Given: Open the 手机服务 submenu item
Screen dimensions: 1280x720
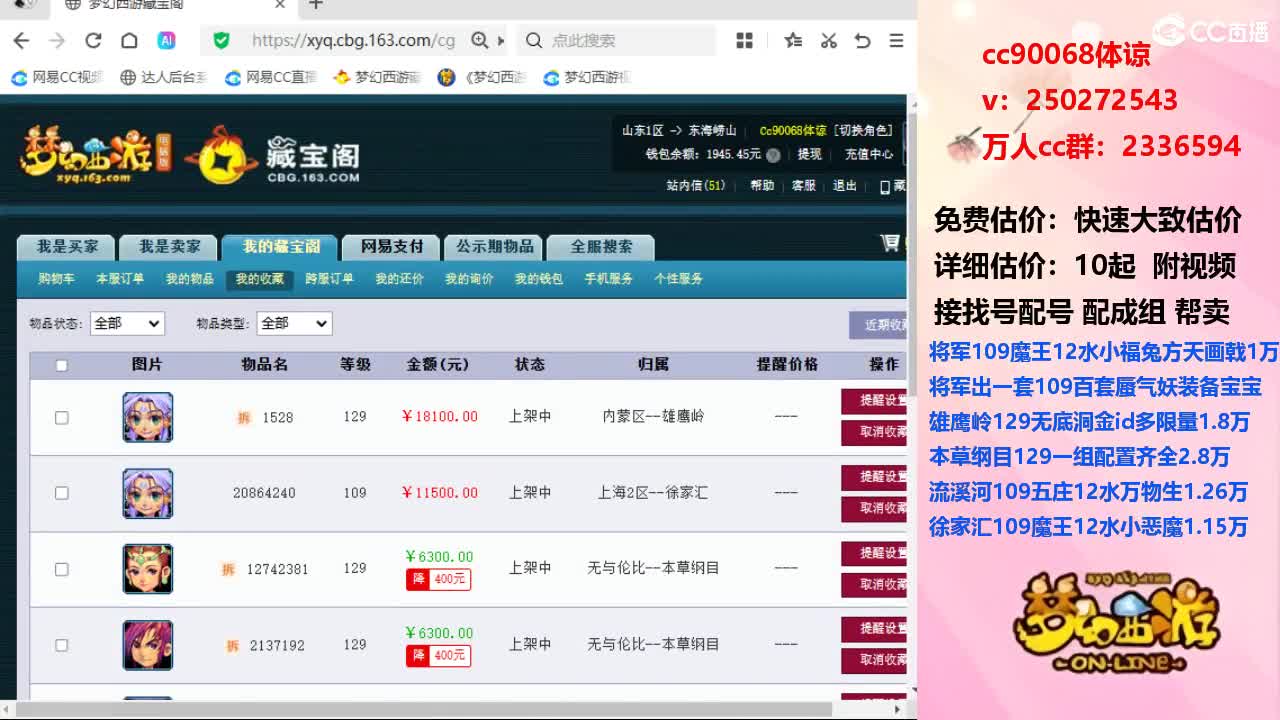Looking at the screenshot, I should 609,279.
